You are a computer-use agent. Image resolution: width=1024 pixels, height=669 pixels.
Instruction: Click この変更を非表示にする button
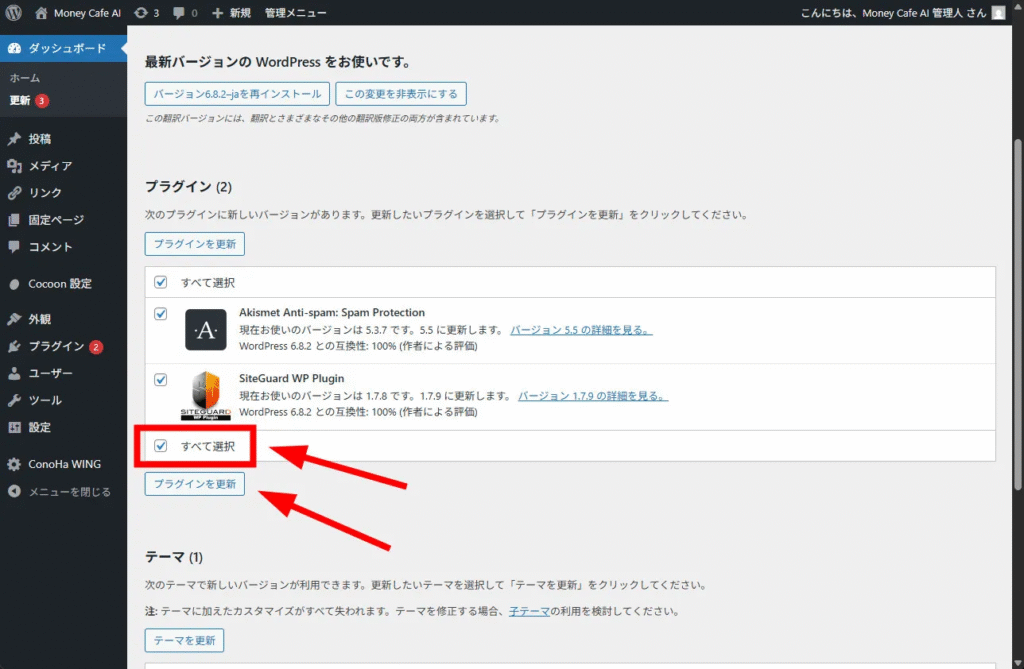point(401,94)
